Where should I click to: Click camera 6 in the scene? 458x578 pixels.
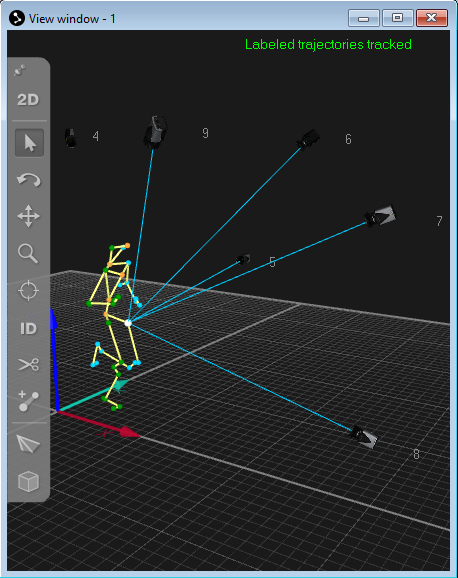click(x=308, y=139)
